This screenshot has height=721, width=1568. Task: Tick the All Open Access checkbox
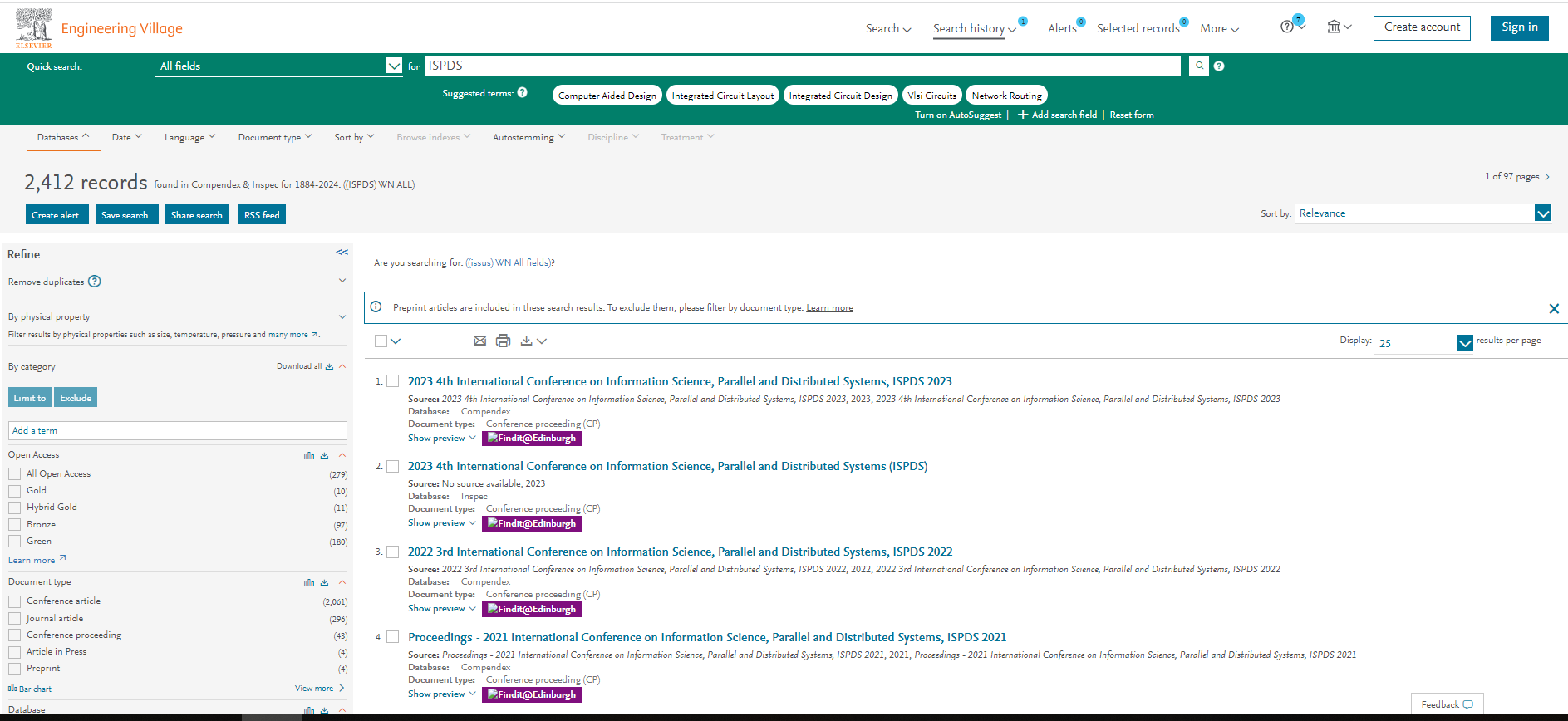14,473
